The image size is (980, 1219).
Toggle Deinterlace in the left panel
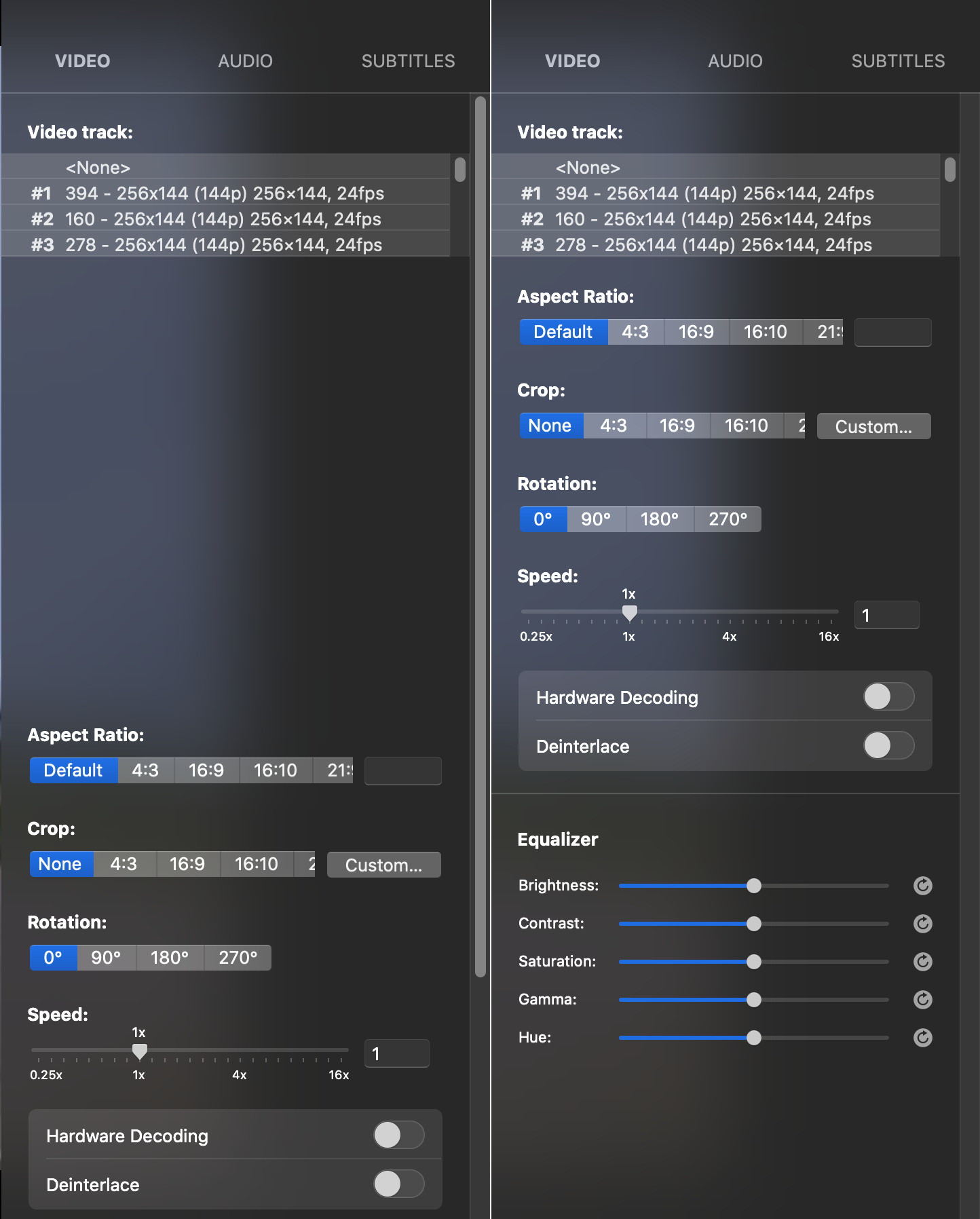point(399,1184)
